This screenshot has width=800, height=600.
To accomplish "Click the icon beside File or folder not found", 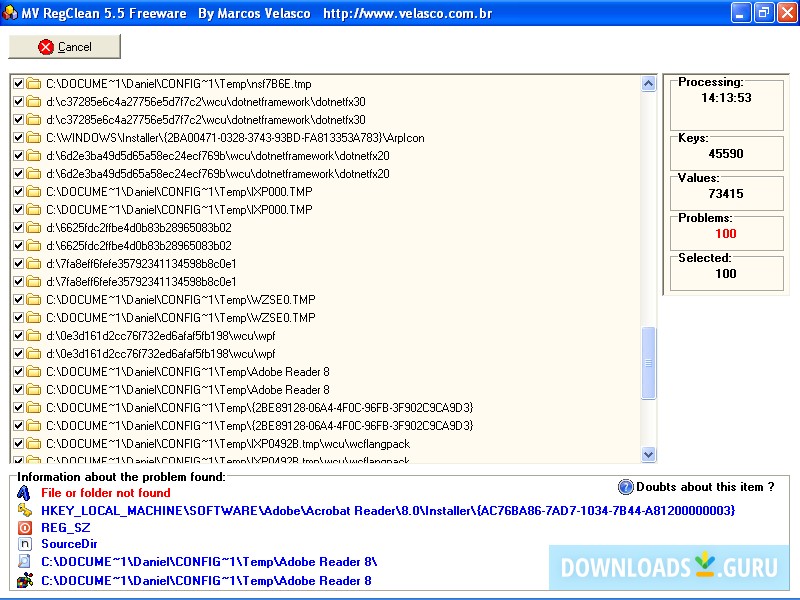I will pyautogui.click(x=25, y=492).
